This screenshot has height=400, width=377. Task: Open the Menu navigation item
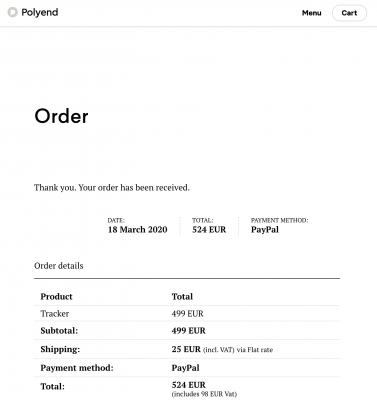coord(311,13)
